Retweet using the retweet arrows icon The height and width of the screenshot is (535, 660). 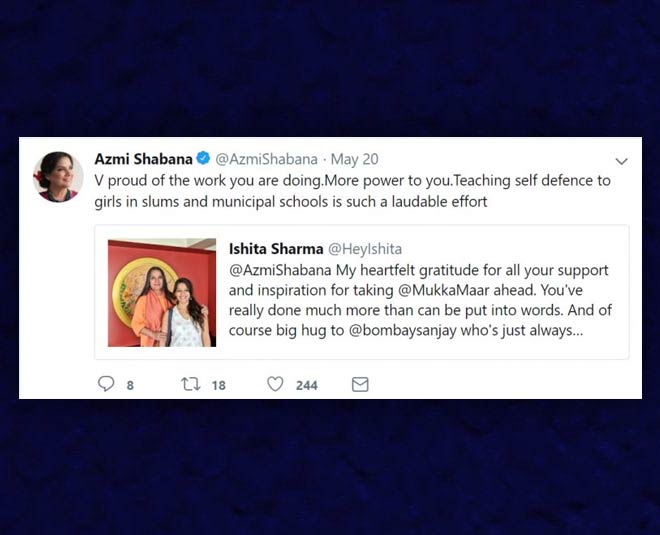190,384
